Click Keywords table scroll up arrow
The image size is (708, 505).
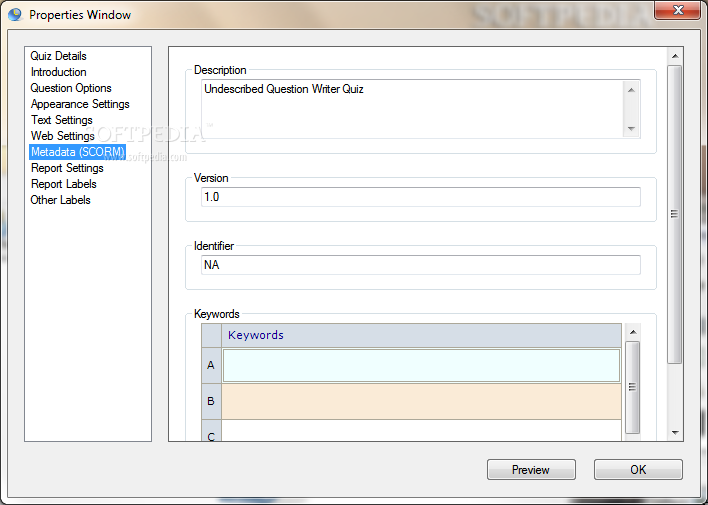point(633,332)
